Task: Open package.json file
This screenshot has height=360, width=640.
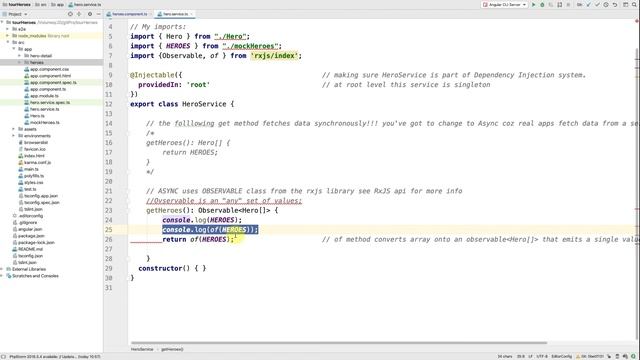Action: click(x=31, y=236)
